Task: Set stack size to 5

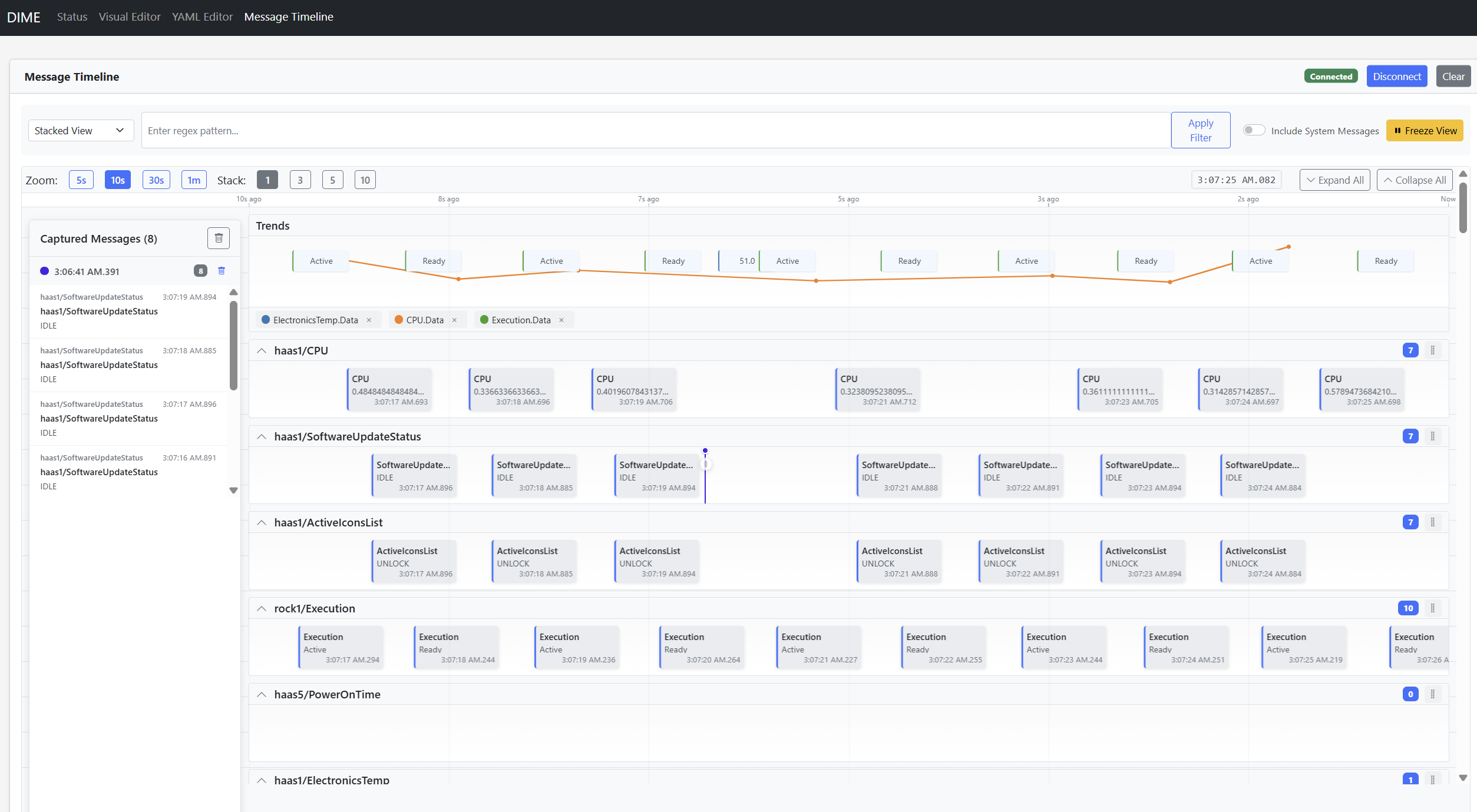Action: [x=332, y=180]
